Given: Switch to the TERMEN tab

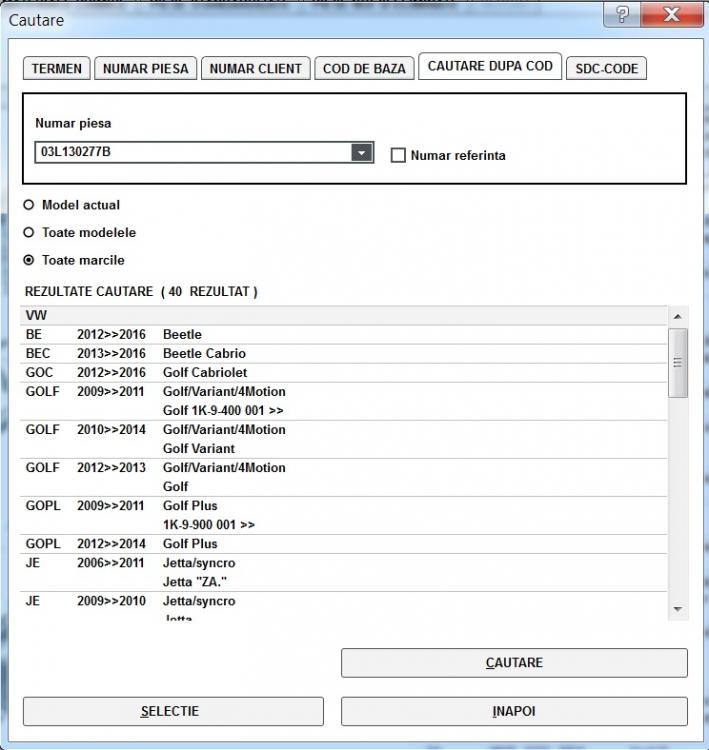Looking at the screenshot, I should pos(57,69).
